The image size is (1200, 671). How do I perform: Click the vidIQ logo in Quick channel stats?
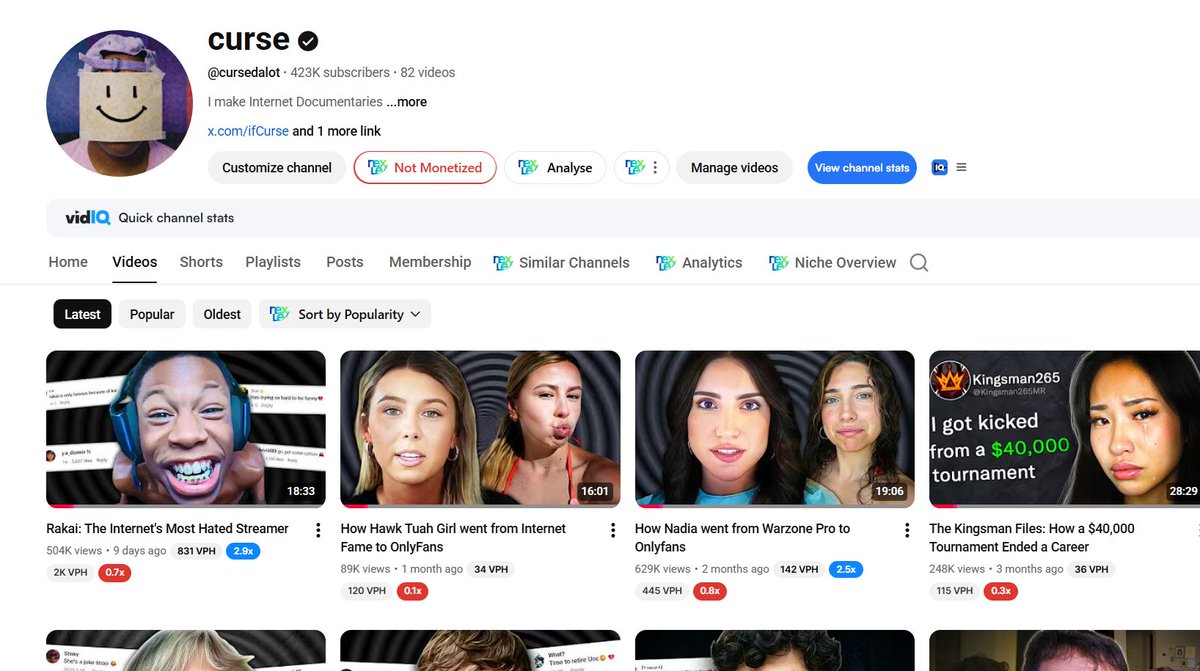87,217
